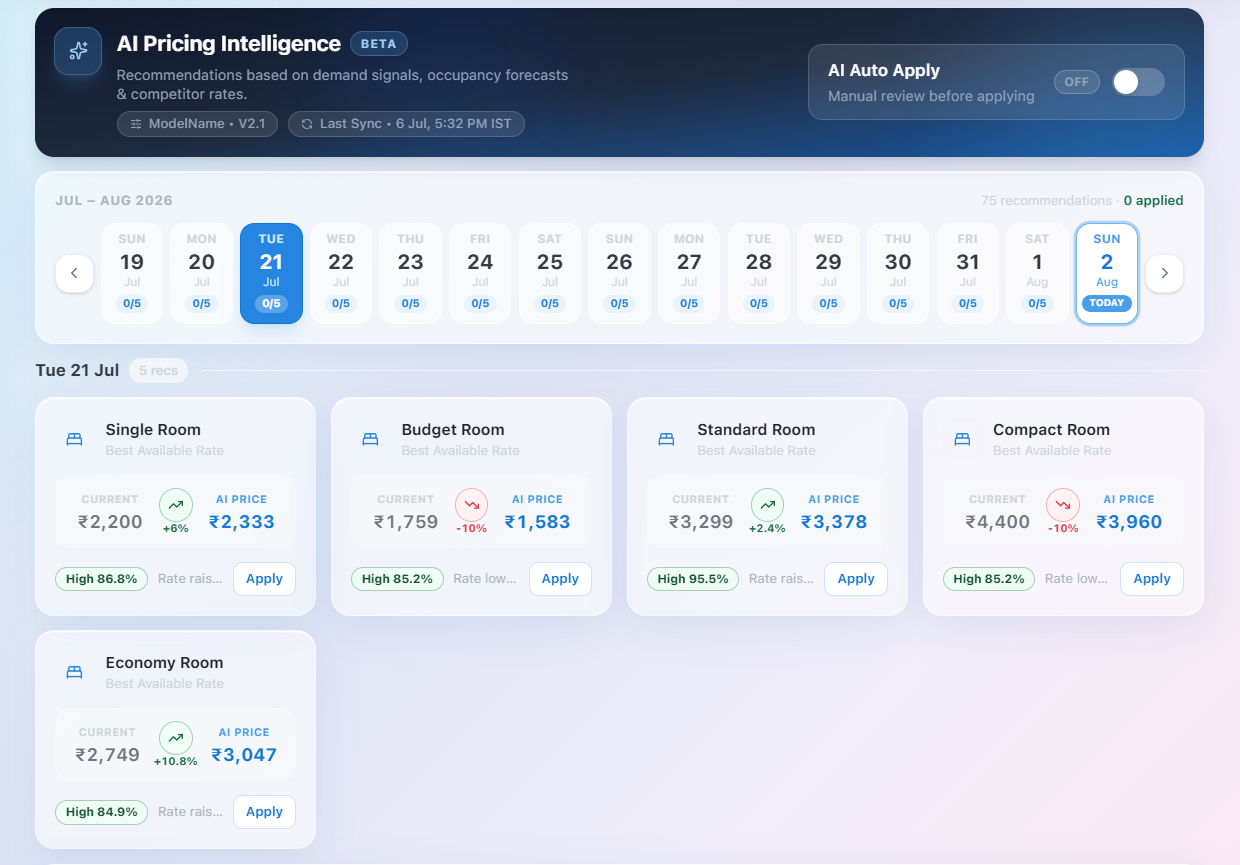Image resolution: width=1240 pixels, height=865 pixels.
Task: Apply the Budget Room AI price
Action: (560, 579)
